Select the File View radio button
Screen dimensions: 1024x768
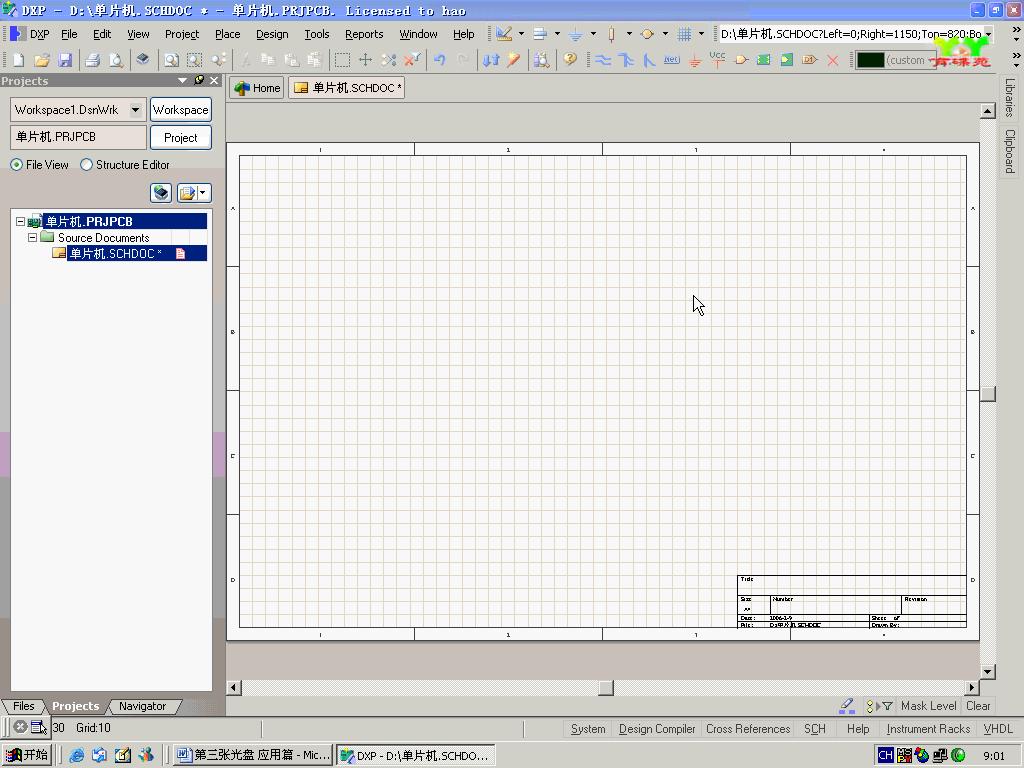[16, 165]
